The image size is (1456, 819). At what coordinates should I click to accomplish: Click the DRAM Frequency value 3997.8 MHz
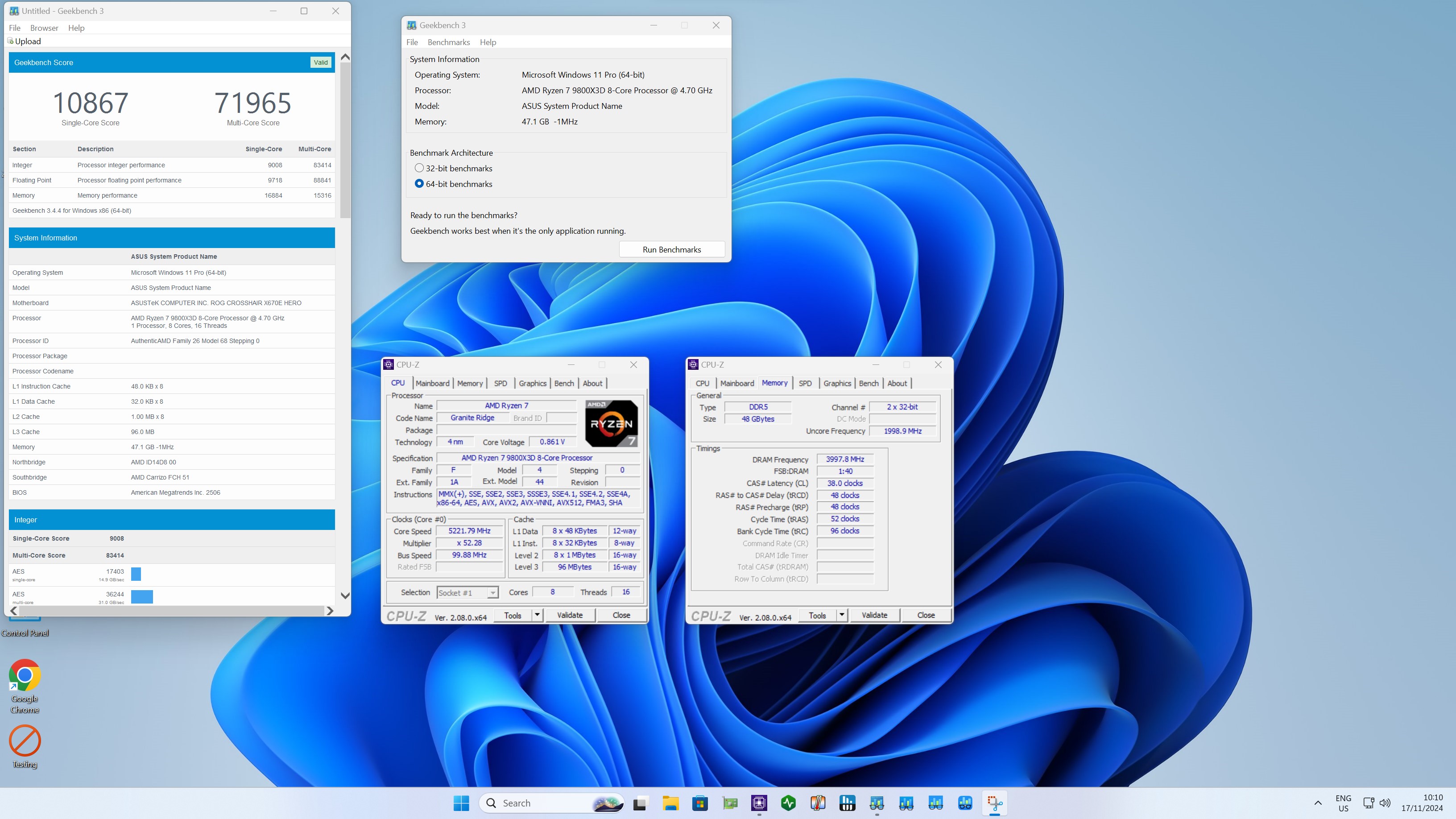point(845,459)
